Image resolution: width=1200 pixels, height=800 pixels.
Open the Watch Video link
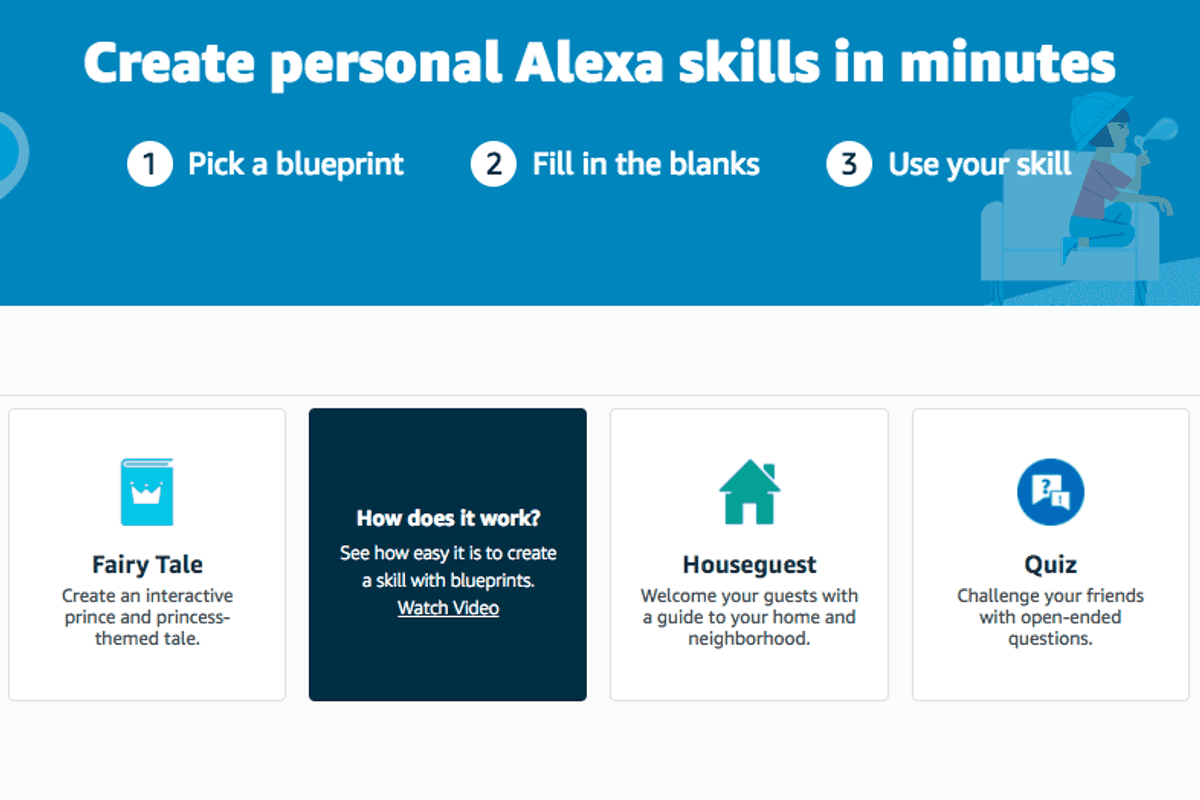coord(447,607)
